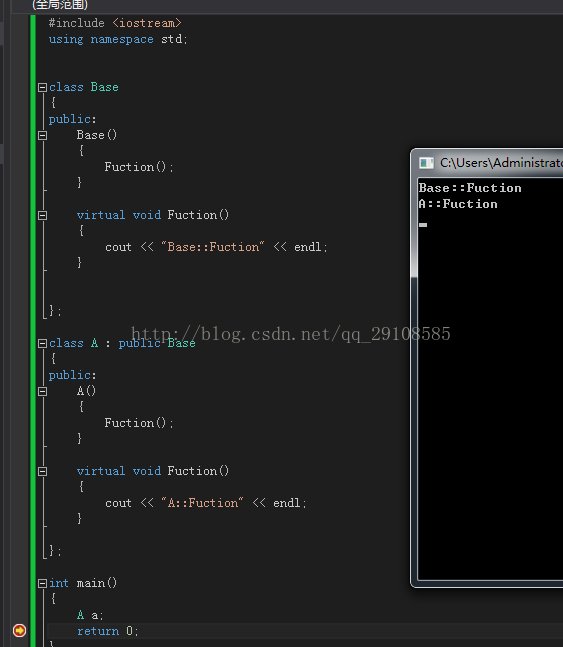Click the 'A a;' statement
Viewport: 563px width, 647px height.
[x=90, y=615]
